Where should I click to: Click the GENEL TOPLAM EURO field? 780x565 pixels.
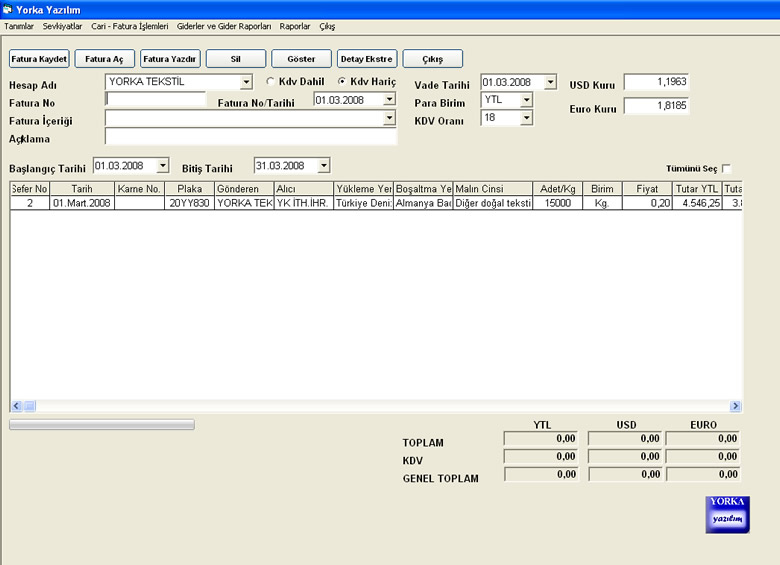pyautogui.click(x=703, y=474)
